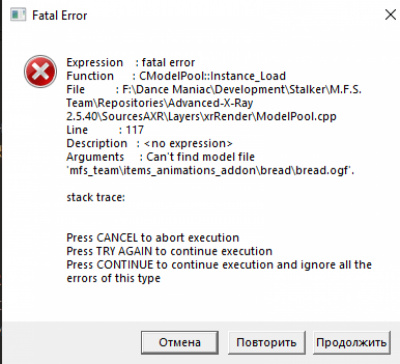Click the Can't find model file text

200,157
